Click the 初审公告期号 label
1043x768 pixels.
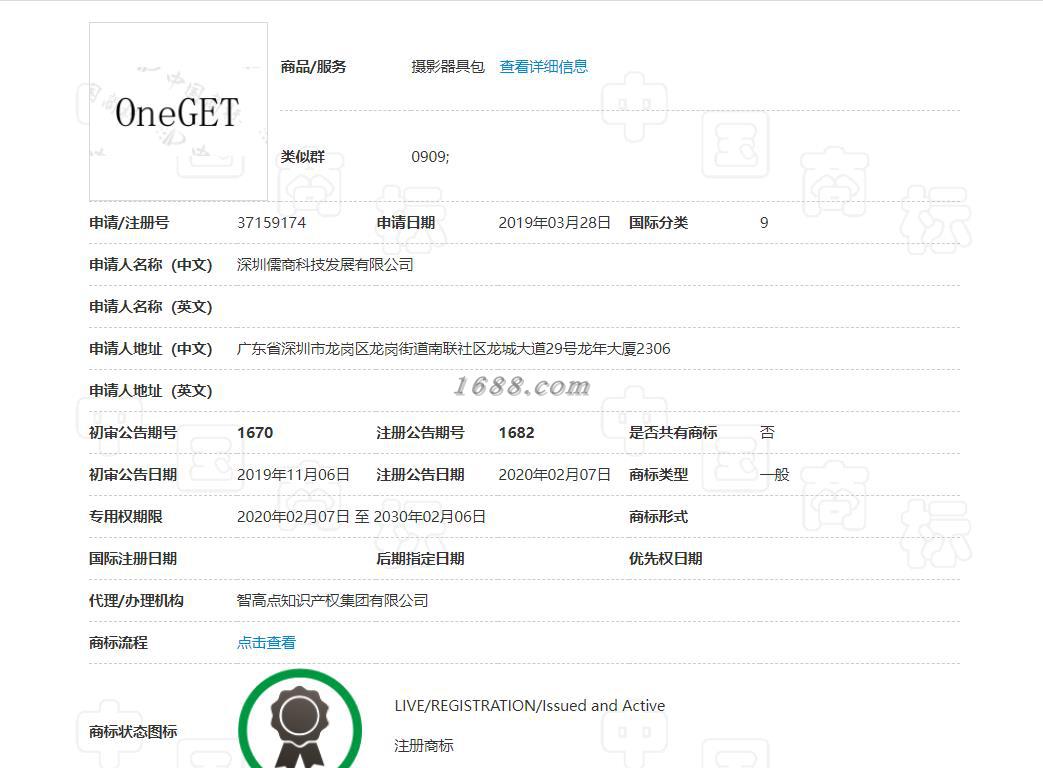point(133,433)
